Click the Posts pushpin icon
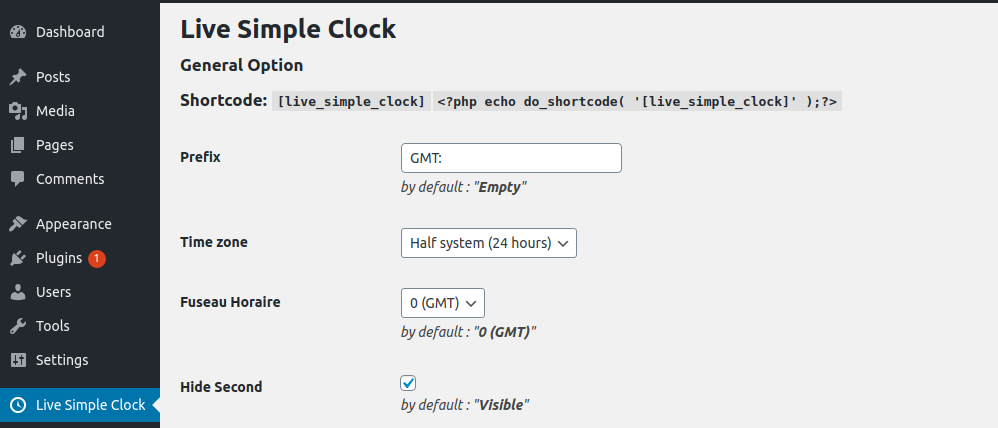The height and width of the screenshot is (428, 998). pos(18,77)
